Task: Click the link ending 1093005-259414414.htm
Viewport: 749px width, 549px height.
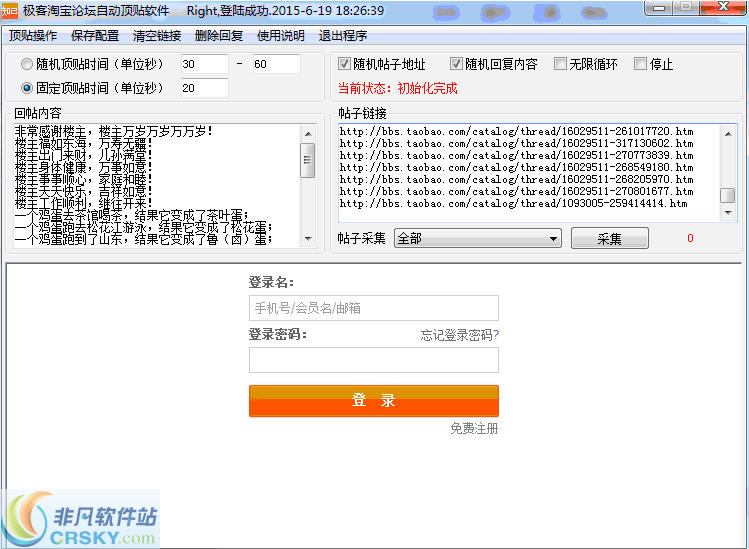Action: [x=514, y=204]
